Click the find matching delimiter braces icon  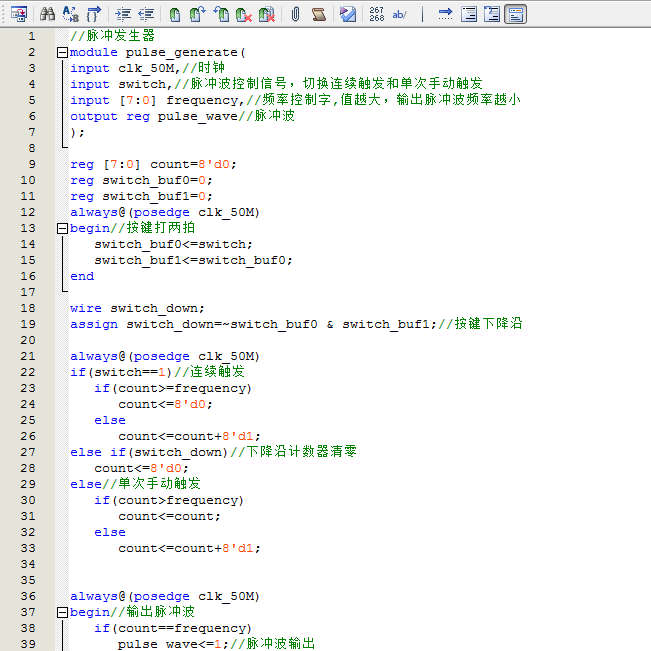click(x=94, y=14)
